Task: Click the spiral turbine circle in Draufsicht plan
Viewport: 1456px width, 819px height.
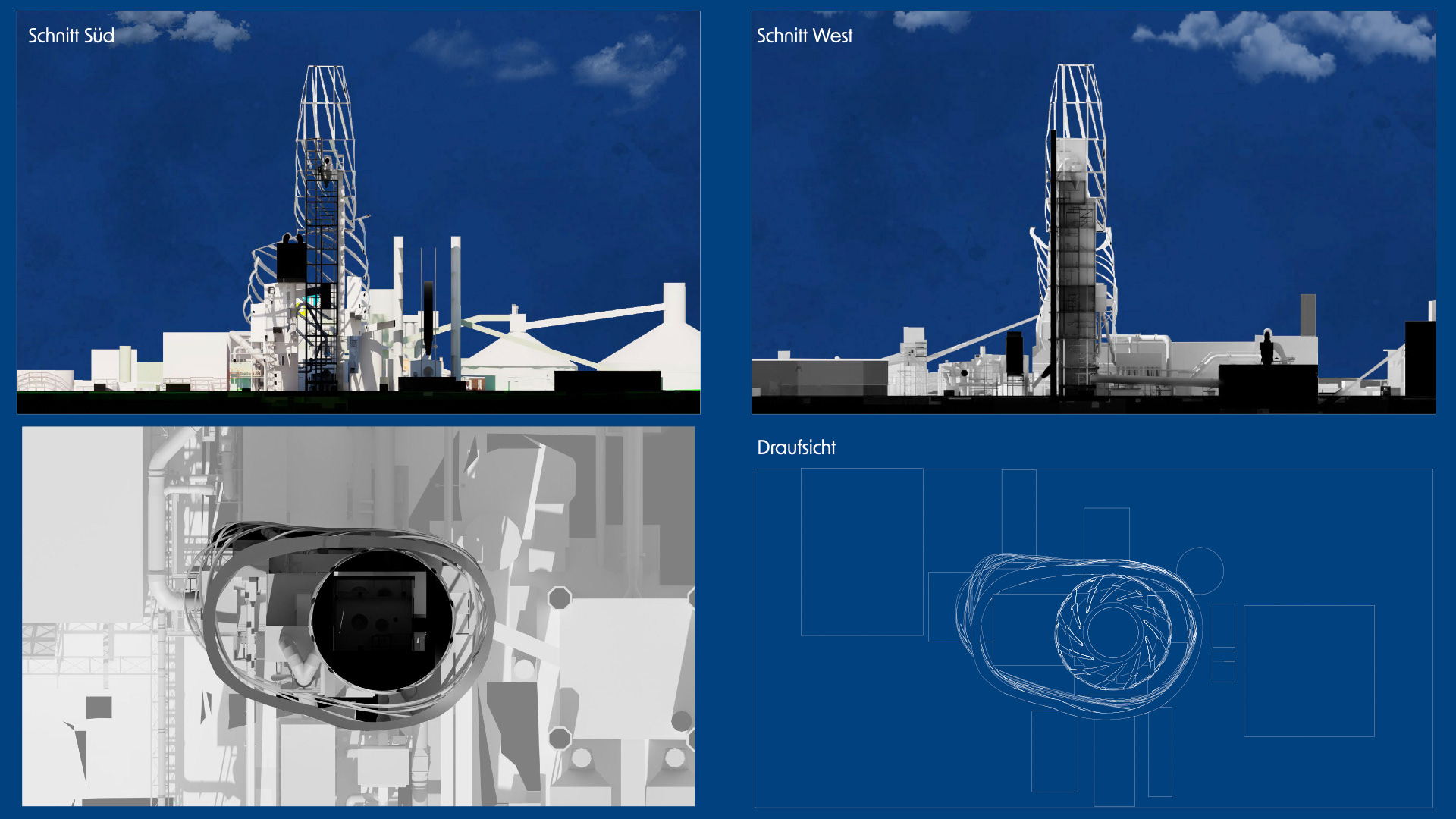Action: [x=1112, y=631]
